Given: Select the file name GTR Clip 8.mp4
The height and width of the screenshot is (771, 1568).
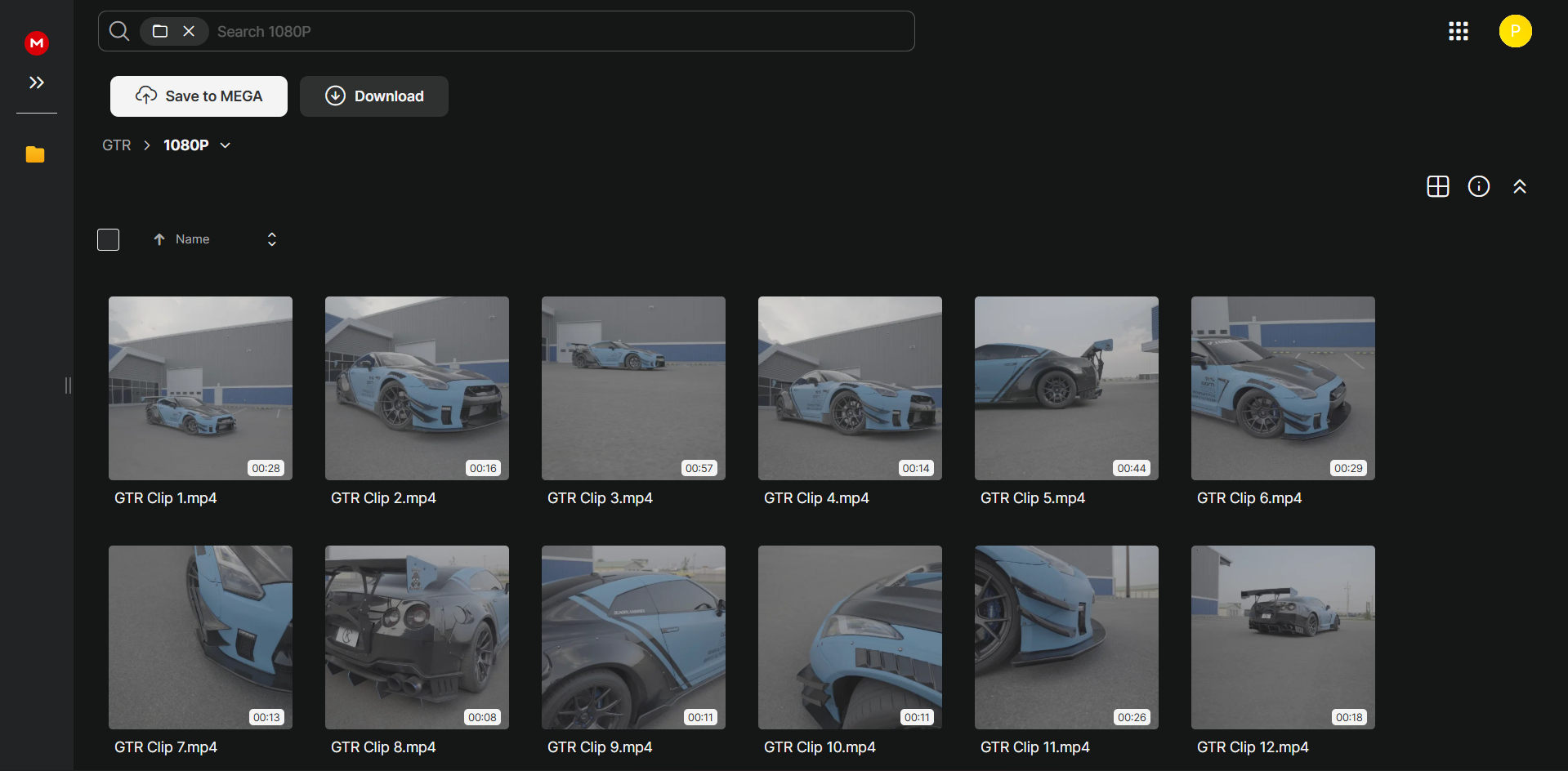Looking at the screenshot, I should tap(383, 747).
